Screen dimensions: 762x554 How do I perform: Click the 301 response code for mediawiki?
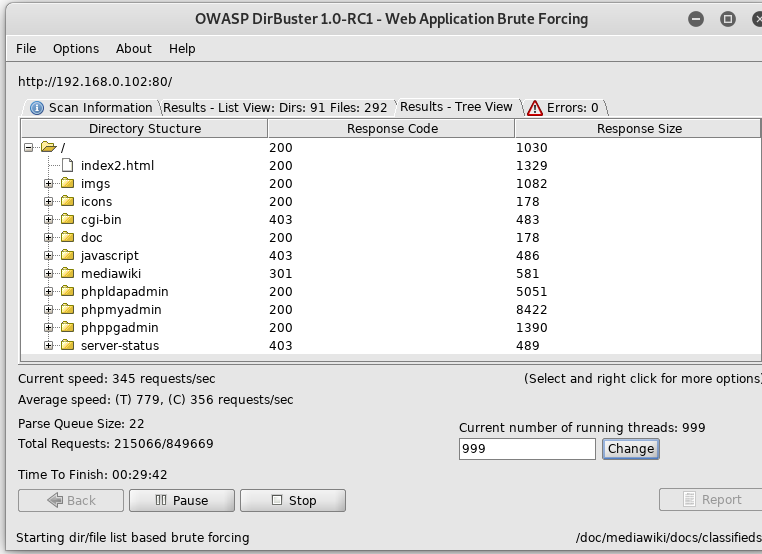pos(281,274)
